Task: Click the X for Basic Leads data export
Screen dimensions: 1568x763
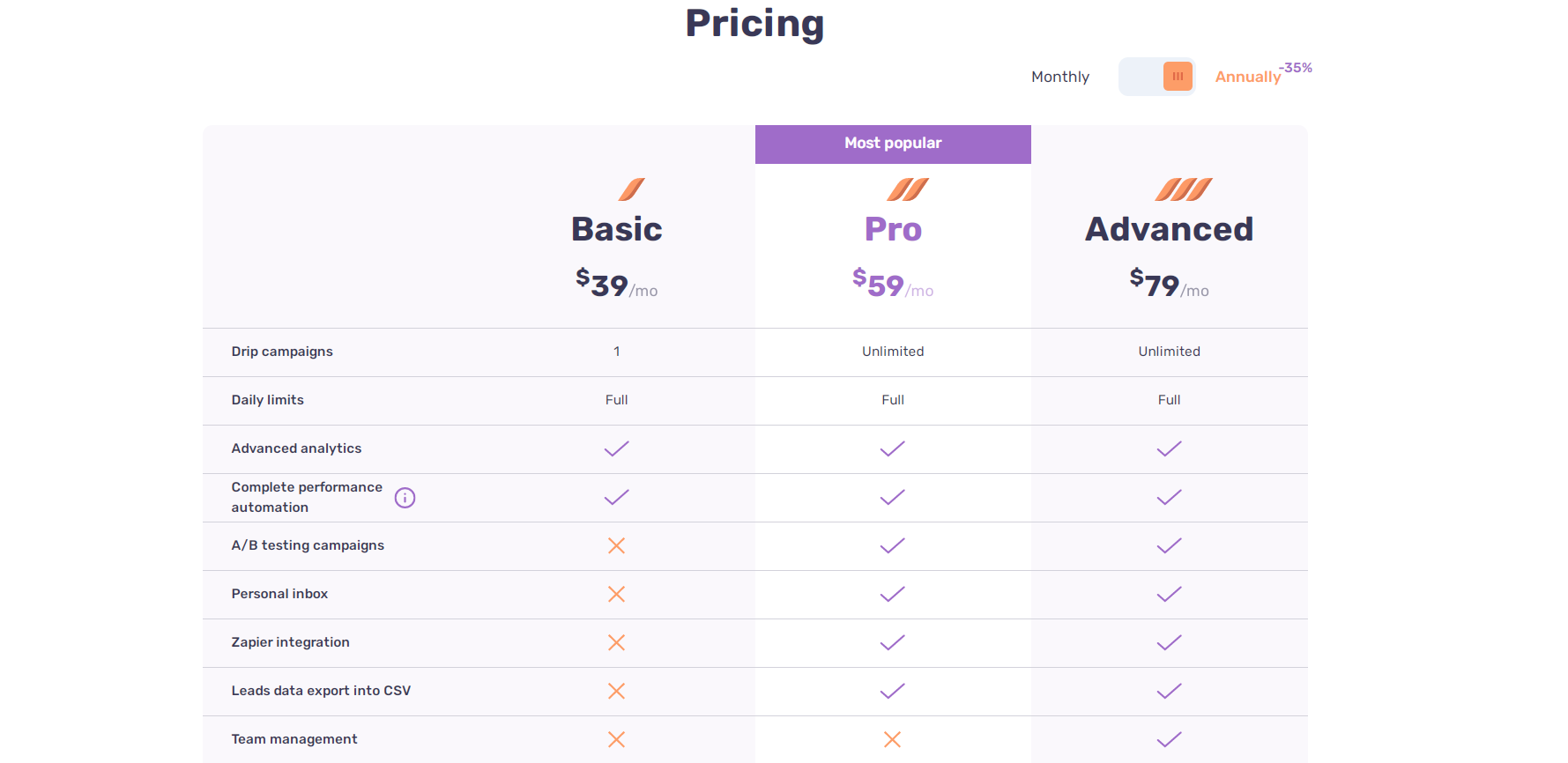Action: coord(616,691)
